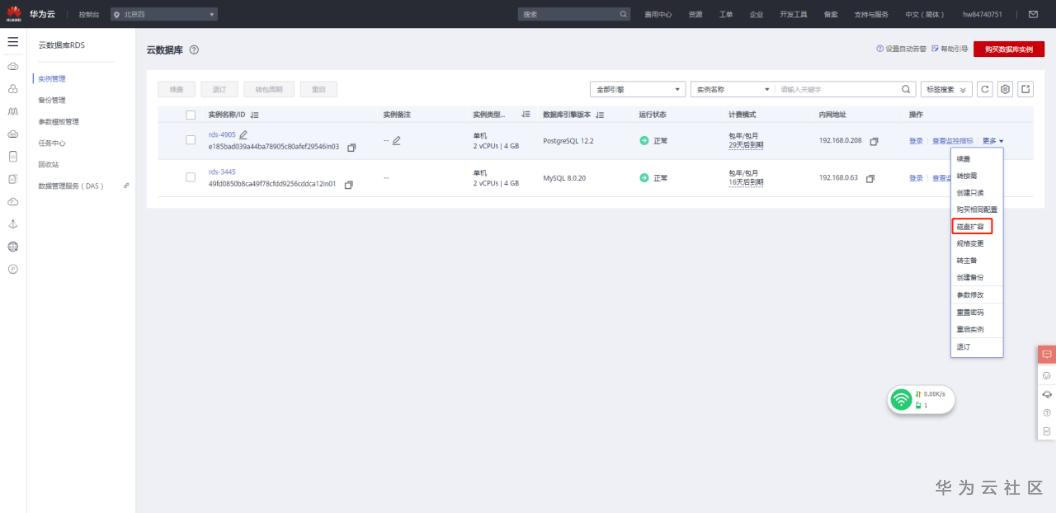Open the hamburger service list menu

point(13,42)
